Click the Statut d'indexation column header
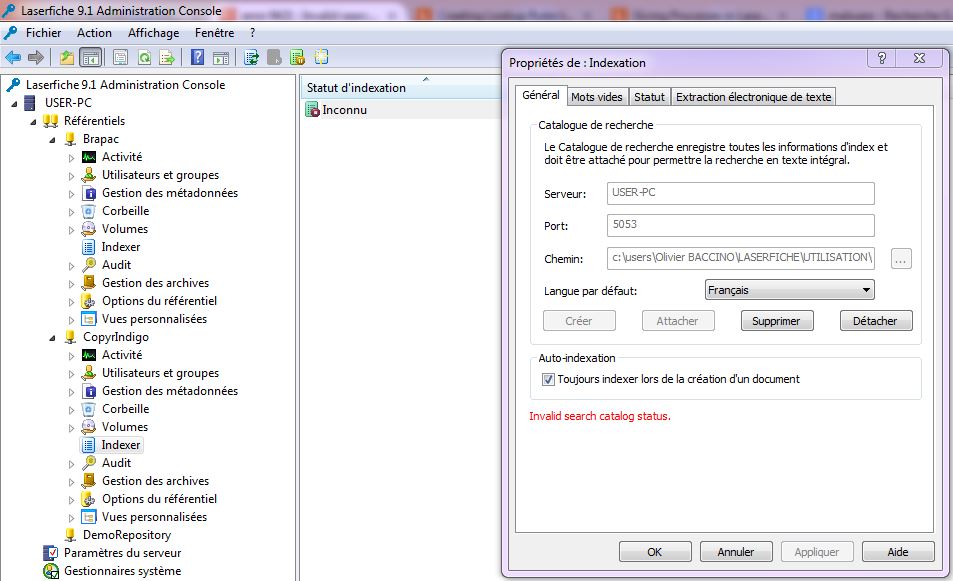 point(401,88)
